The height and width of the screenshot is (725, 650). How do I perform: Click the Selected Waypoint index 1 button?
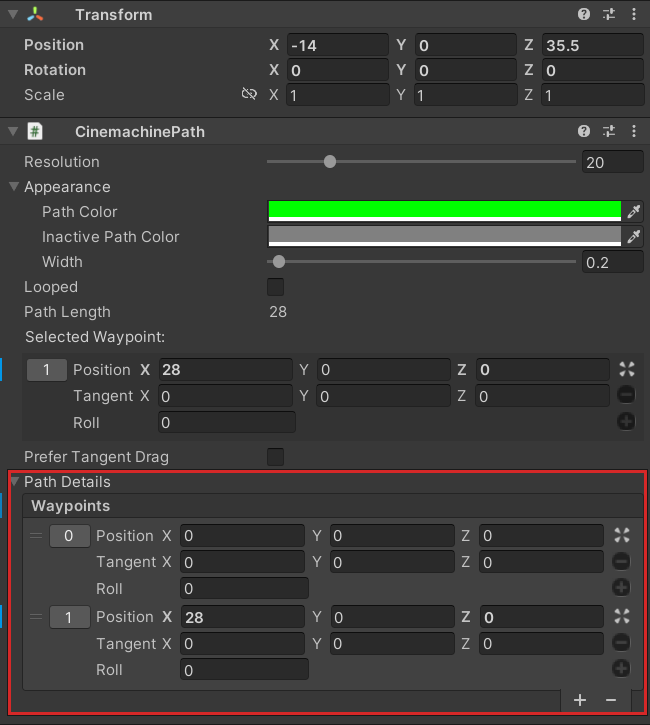47,370
